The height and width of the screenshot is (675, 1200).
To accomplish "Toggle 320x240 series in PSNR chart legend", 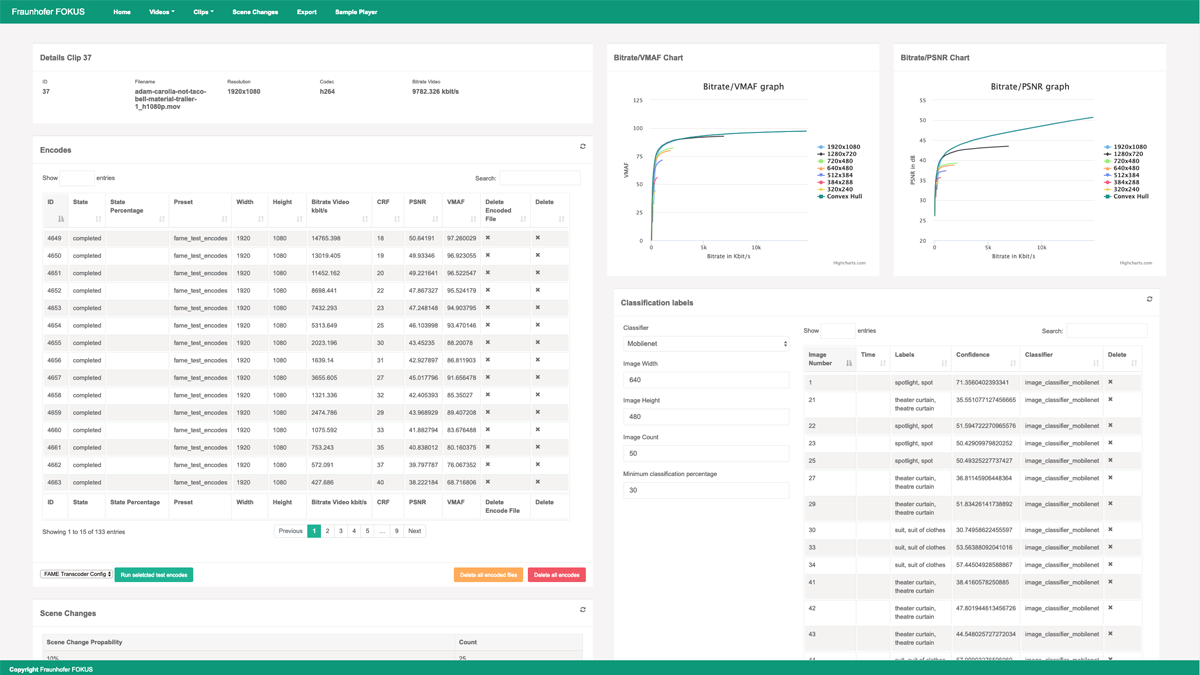I will [1122, 189].
